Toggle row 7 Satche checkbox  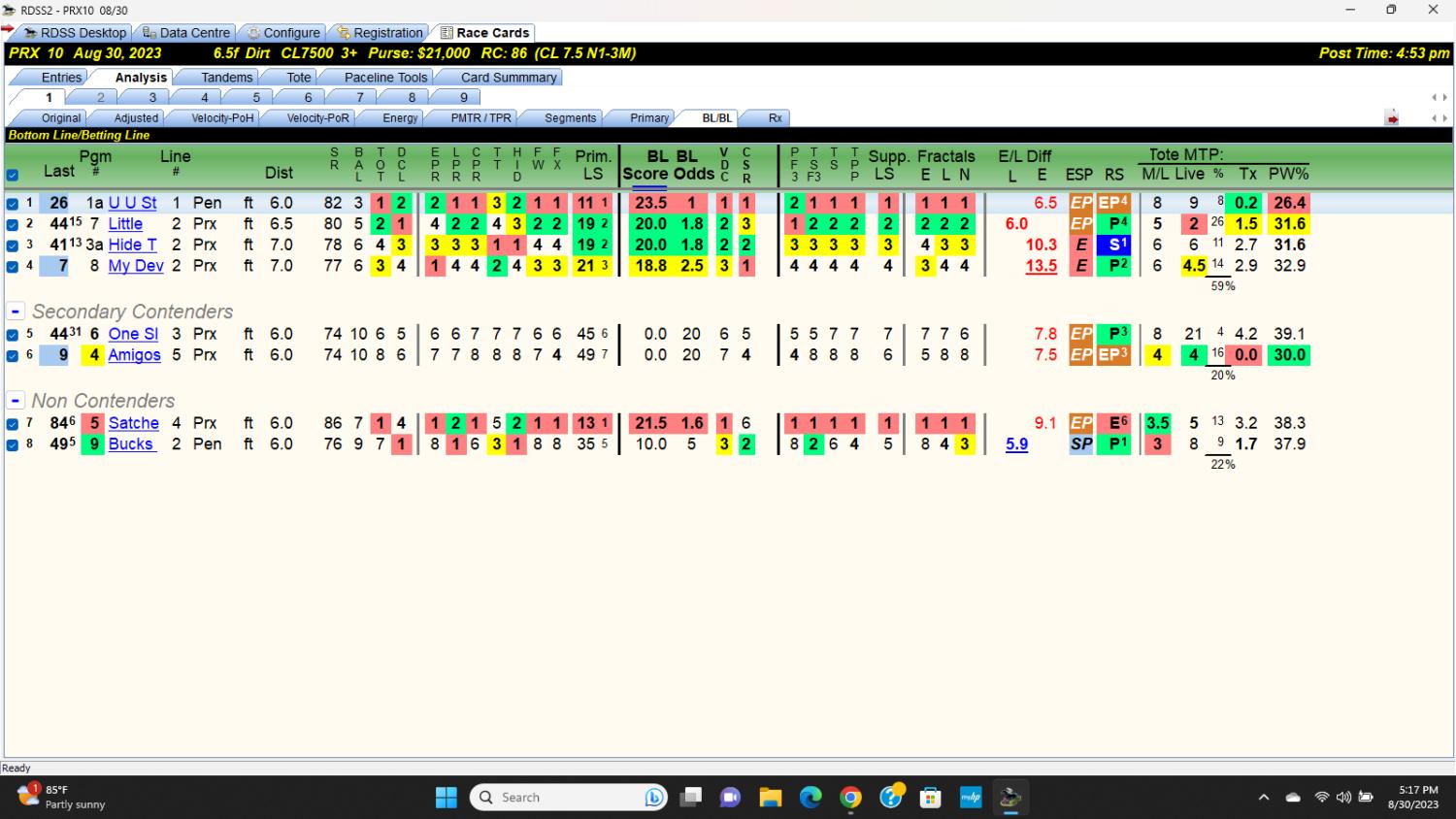(x=13, y=424)
